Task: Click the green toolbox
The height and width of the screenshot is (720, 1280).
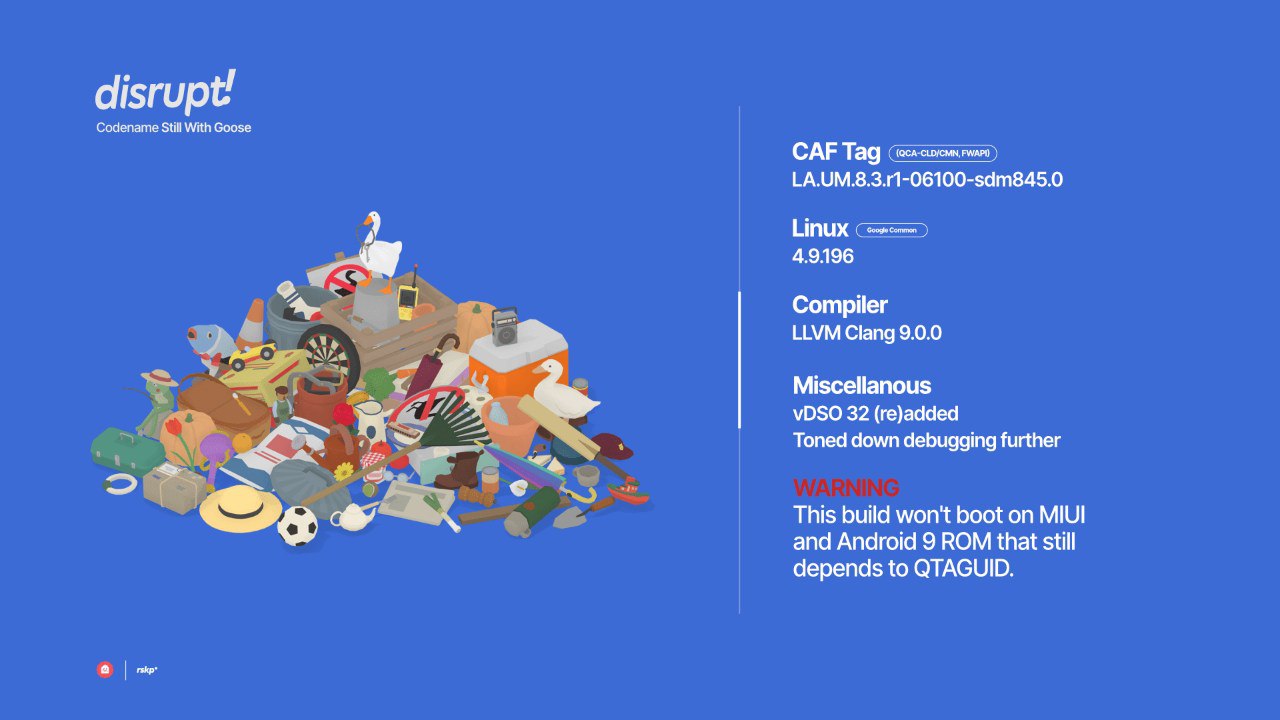Action: [x=126, y=450]
